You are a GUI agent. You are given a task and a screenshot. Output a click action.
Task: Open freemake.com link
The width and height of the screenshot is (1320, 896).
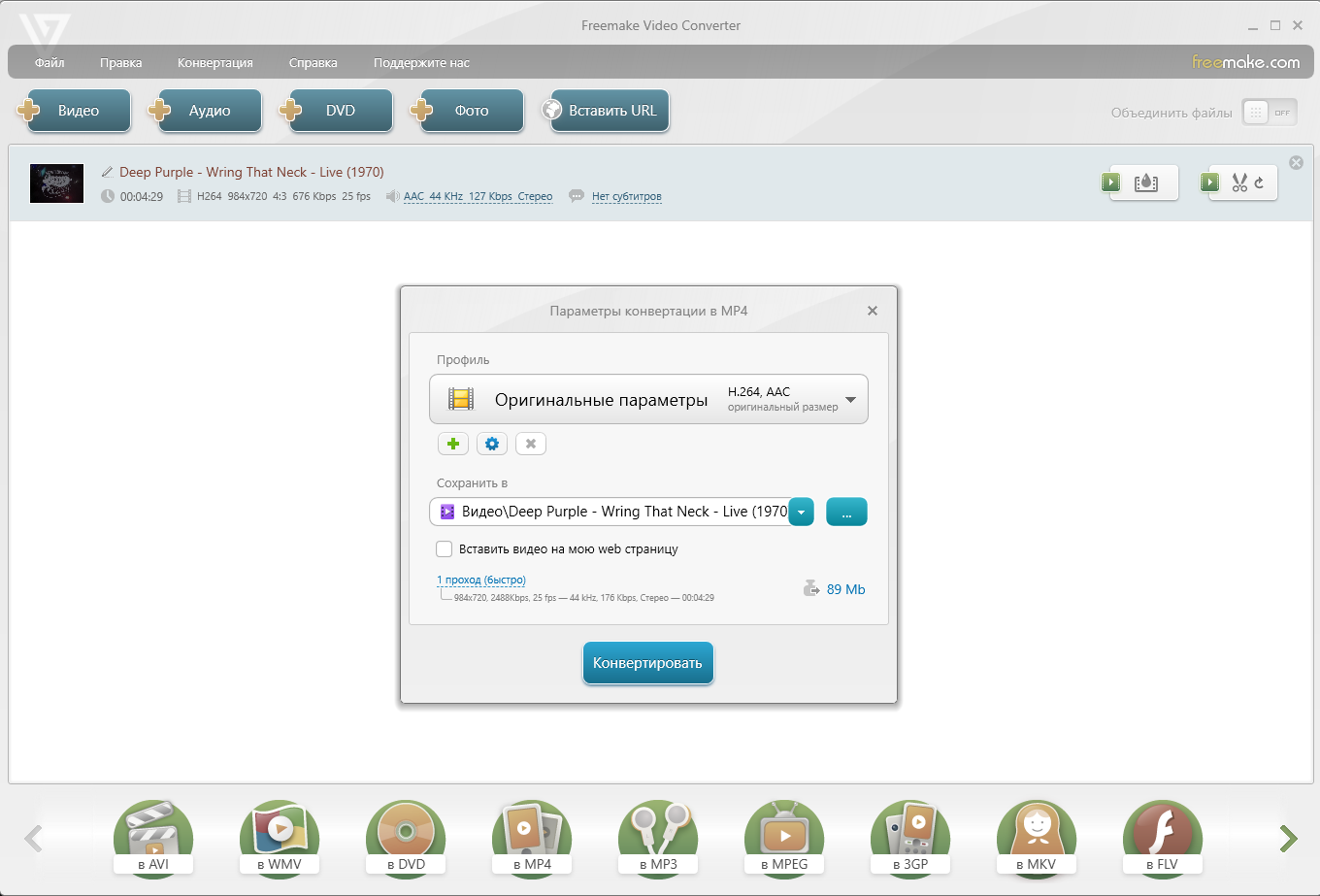click(x=1245, y=62)
